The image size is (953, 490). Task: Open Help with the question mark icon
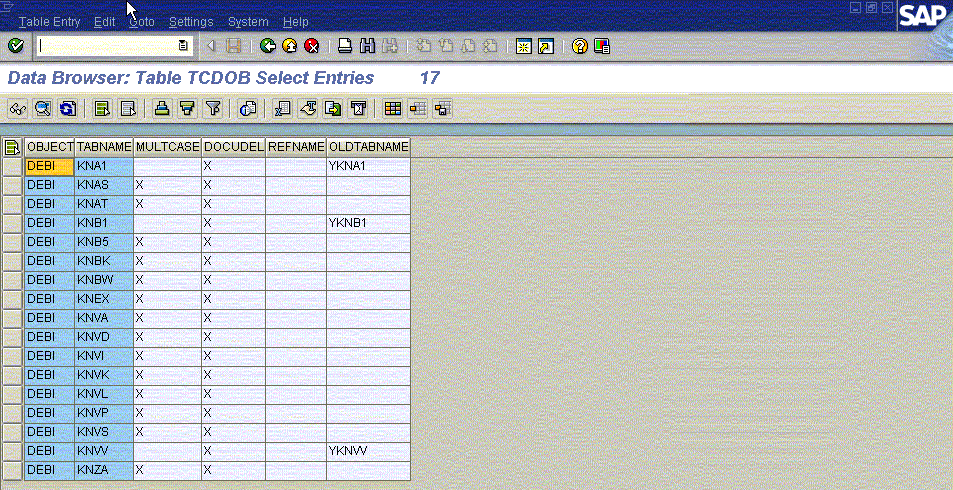pos(579,46)
